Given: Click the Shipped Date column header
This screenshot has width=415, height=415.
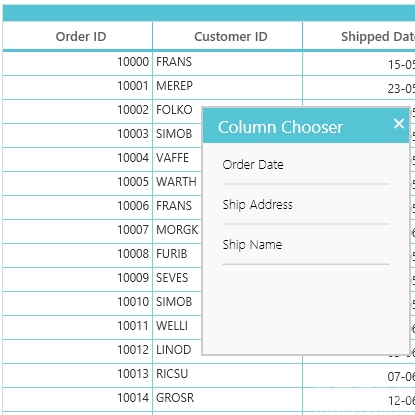Looking at the screenshot, I should pyautogui.click(x=359, y=36).
